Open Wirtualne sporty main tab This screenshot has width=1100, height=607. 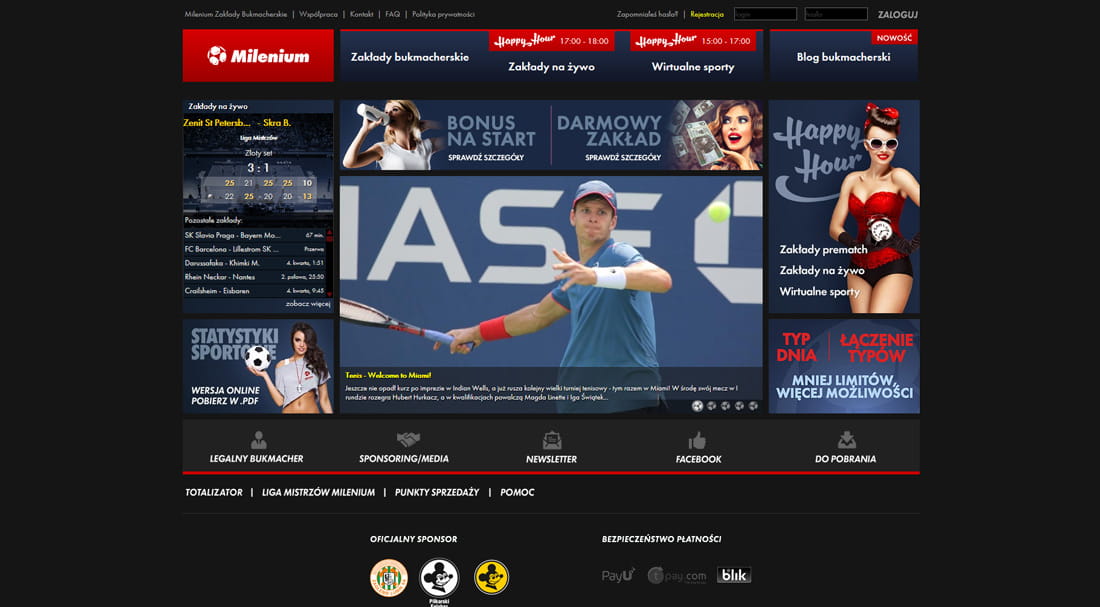coord(692,67)
